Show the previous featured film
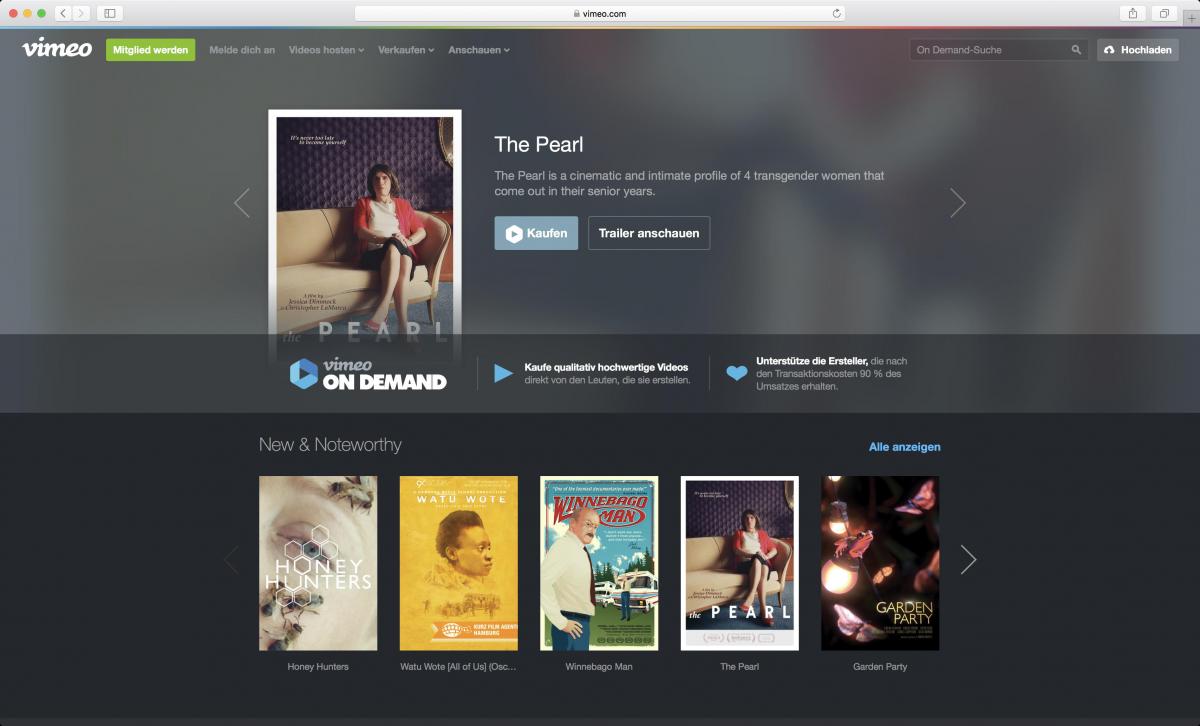Viewport: 1200px width, 726px height. coord(241,203)
